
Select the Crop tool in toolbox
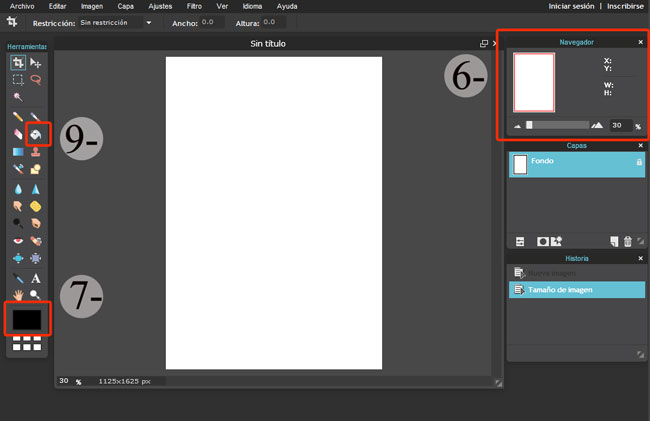pyautogui.click(x=18, y=63)
